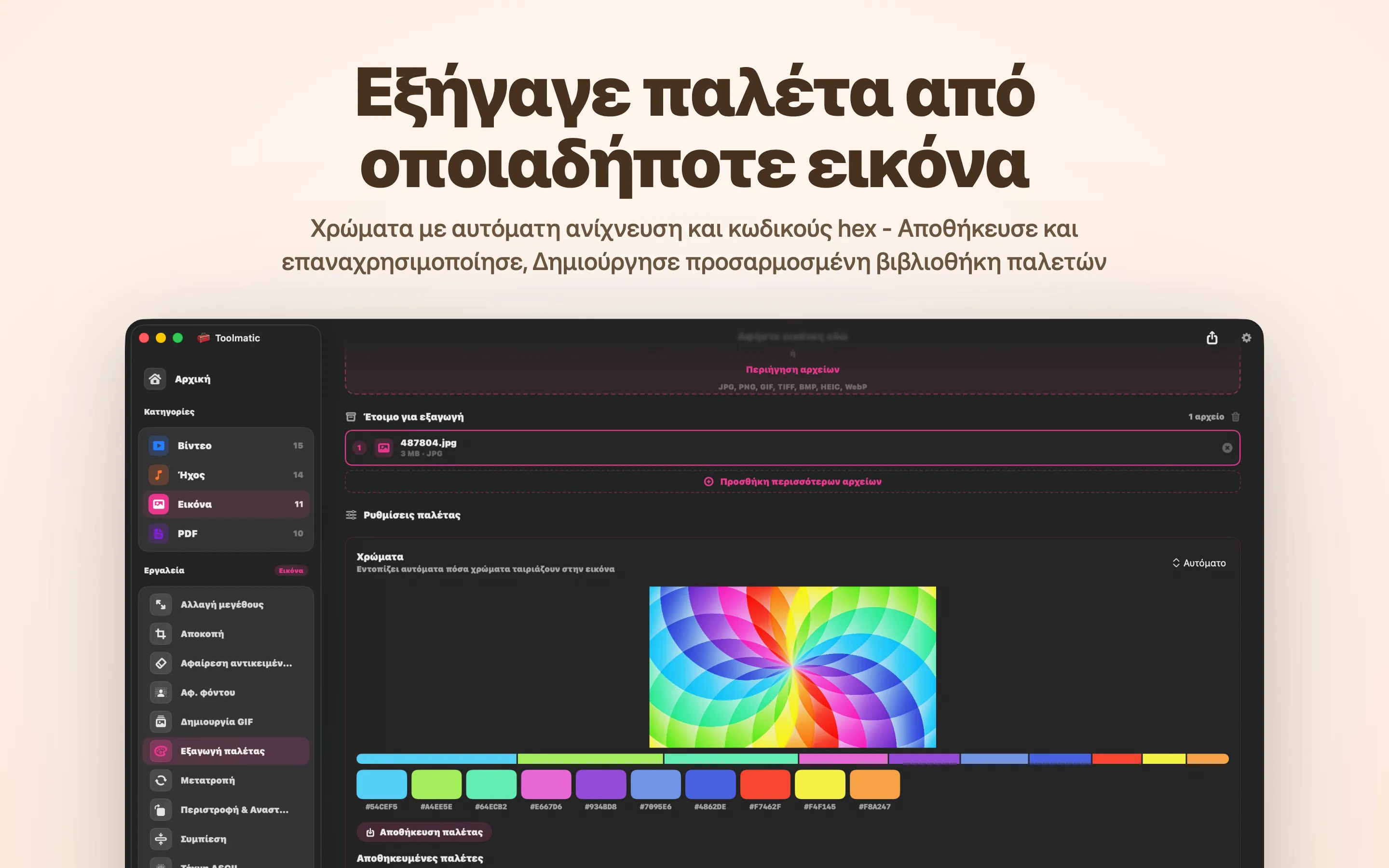Image resolution: width=1389 pixels, height=868 pixels.
Task: Open the Αρχική home icon
Action: tap(155, 379)
